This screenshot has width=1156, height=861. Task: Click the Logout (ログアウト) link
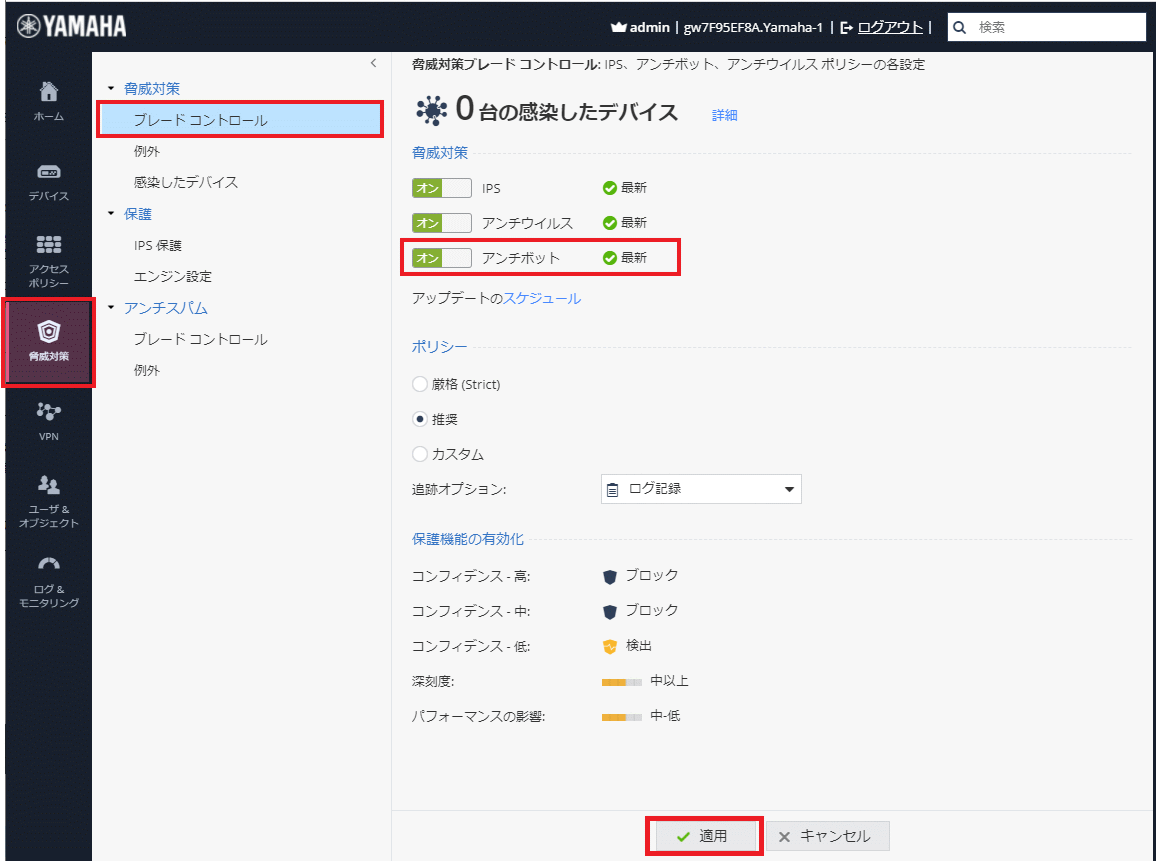tap(890, 28)
